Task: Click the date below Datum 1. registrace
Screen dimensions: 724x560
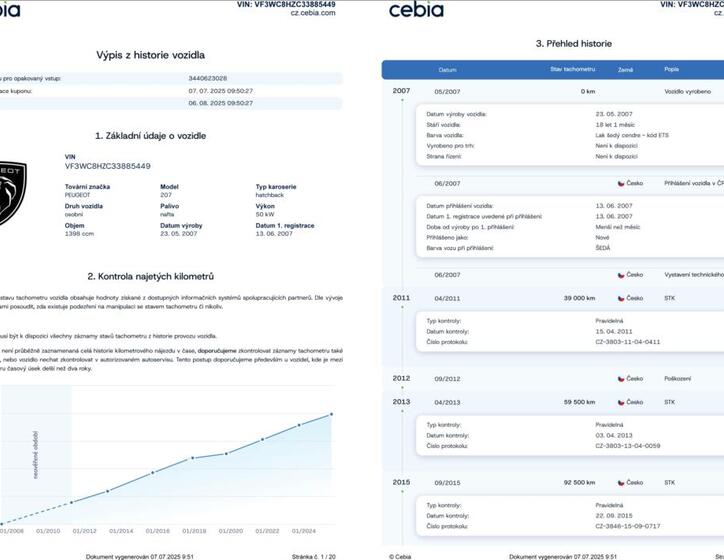Action: coord(274,234)
